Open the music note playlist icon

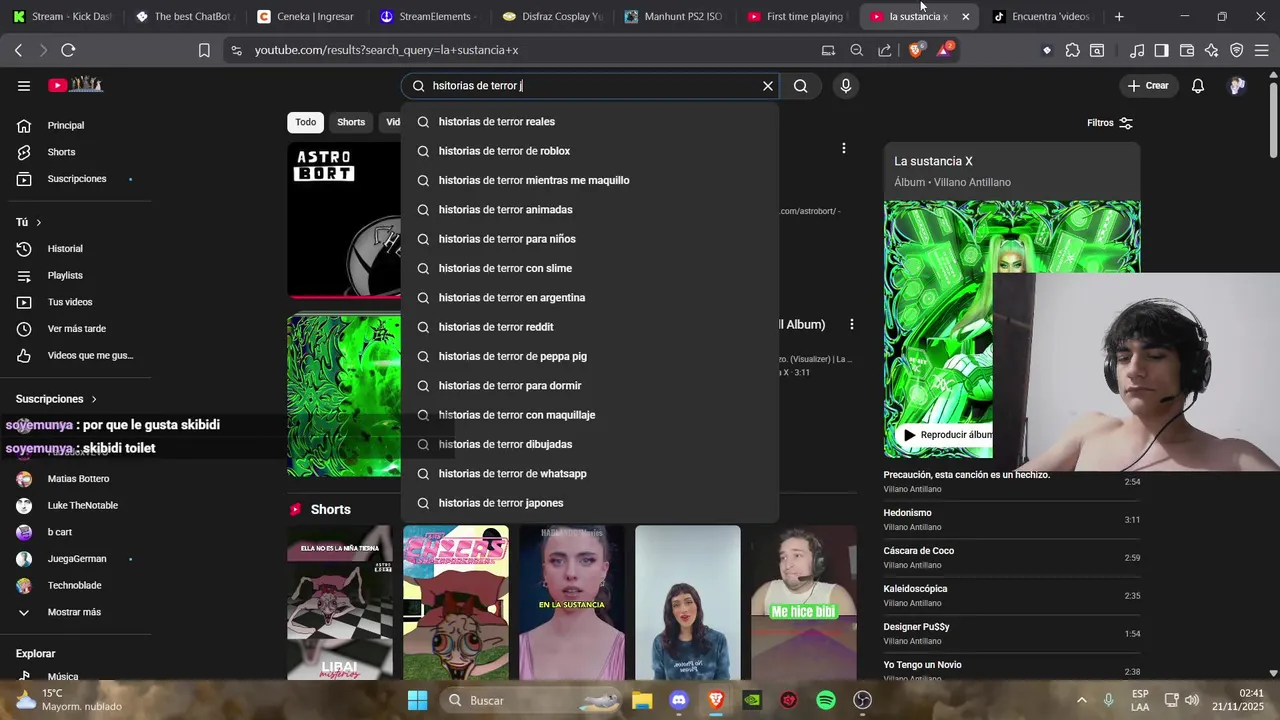tap(1137, 50)
